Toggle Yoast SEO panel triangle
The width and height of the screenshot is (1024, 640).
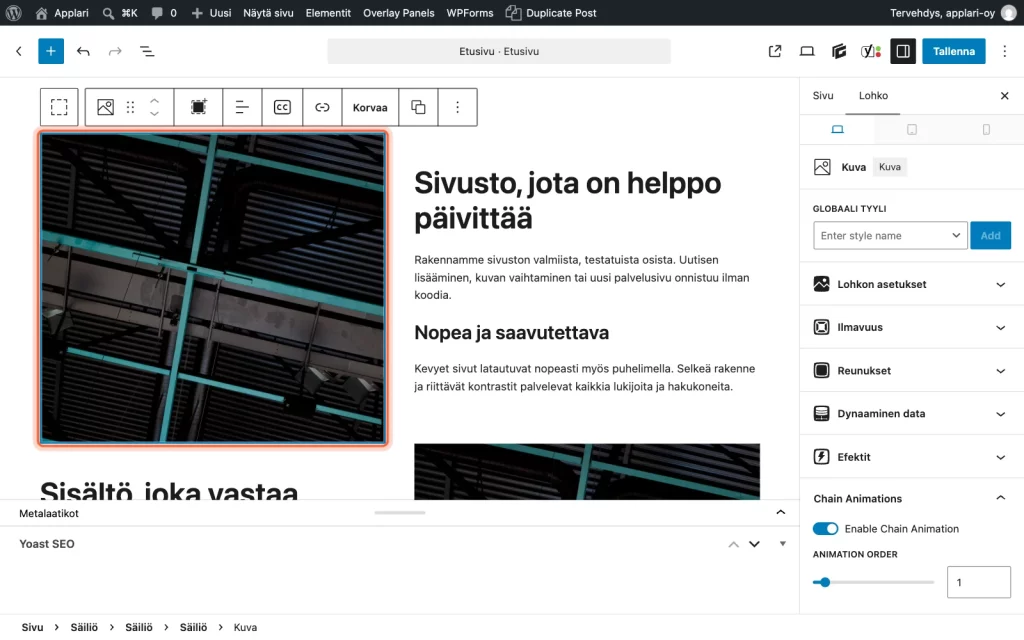pos(782,544)
